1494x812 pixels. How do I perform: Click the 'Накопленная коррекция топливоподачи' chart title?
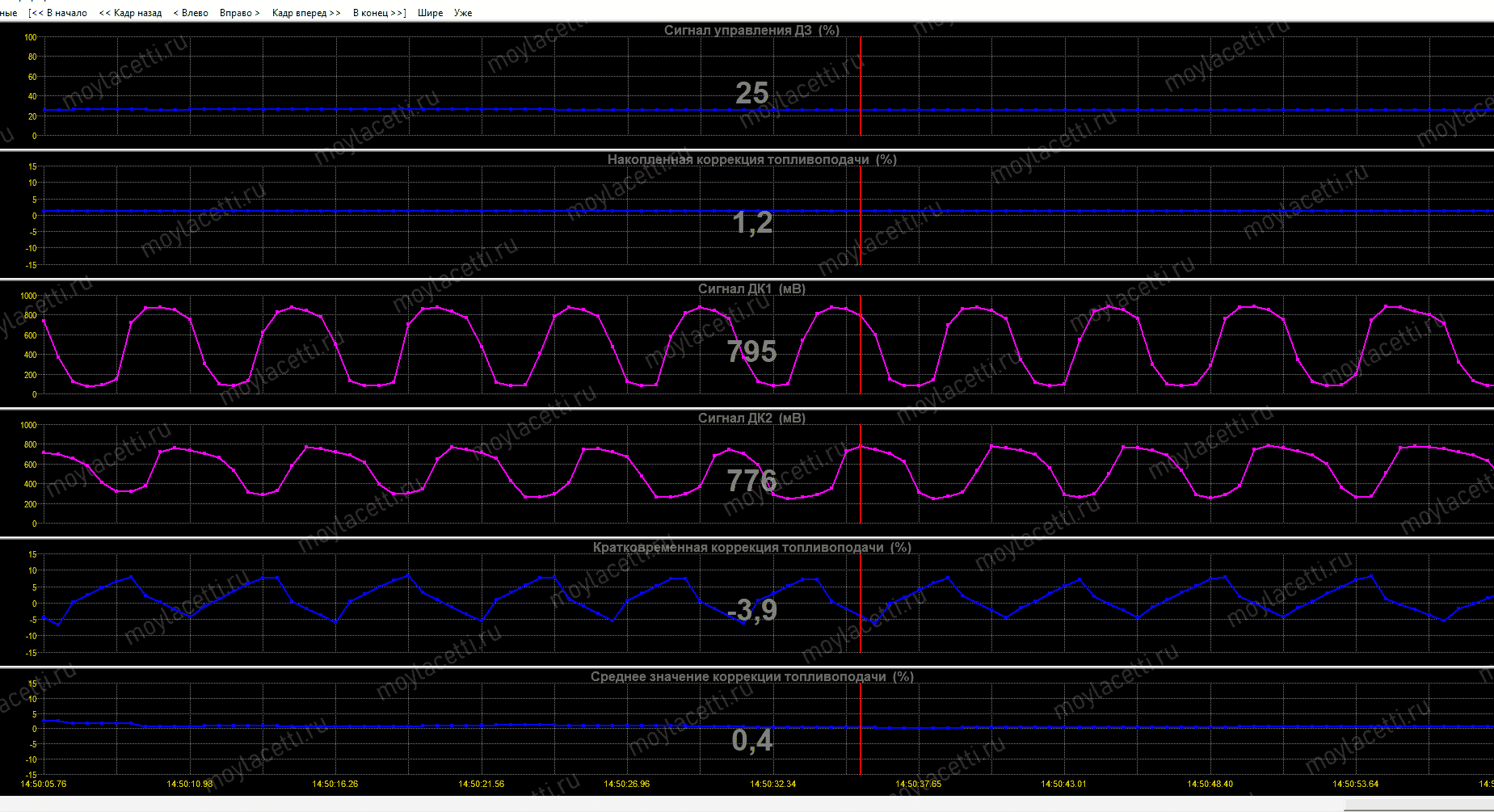tap(751, 159)
